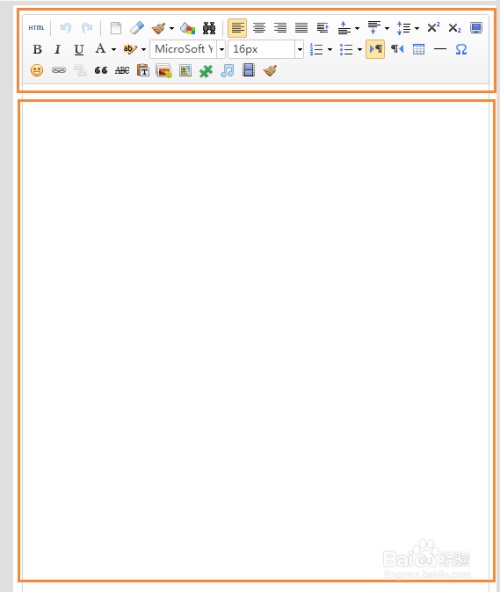500x592 pixels.
Task: Insert music using the note icon
Action: tap(227, 71)
